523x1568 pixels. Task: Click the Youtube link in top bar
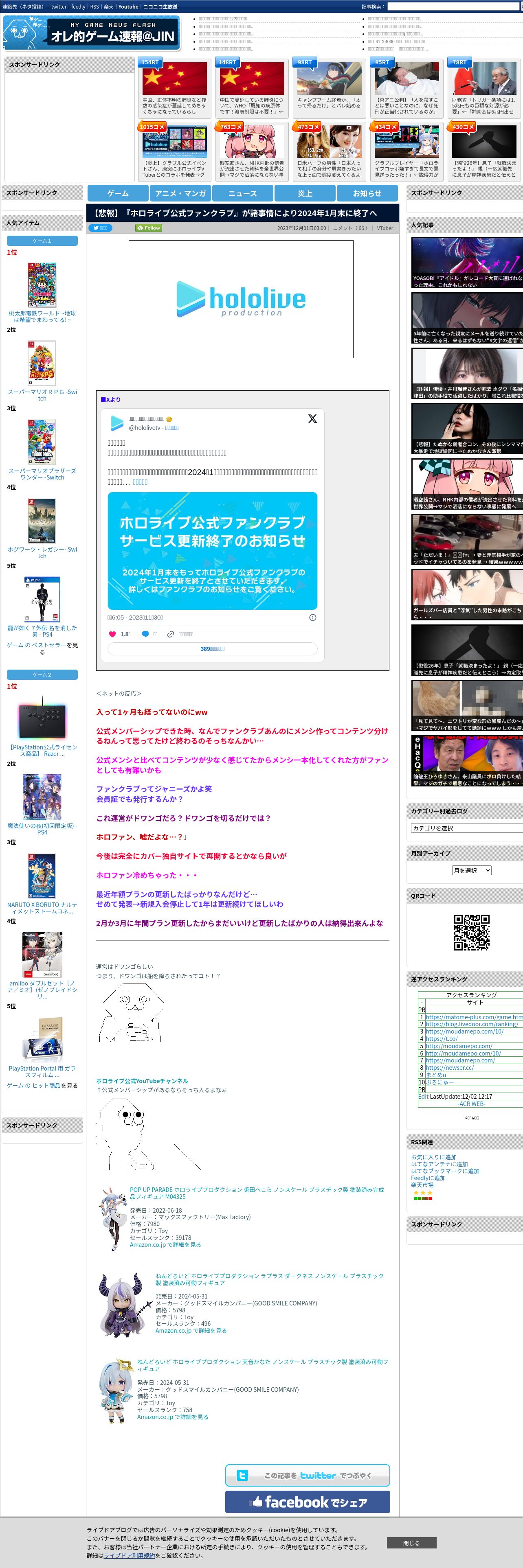128,7
